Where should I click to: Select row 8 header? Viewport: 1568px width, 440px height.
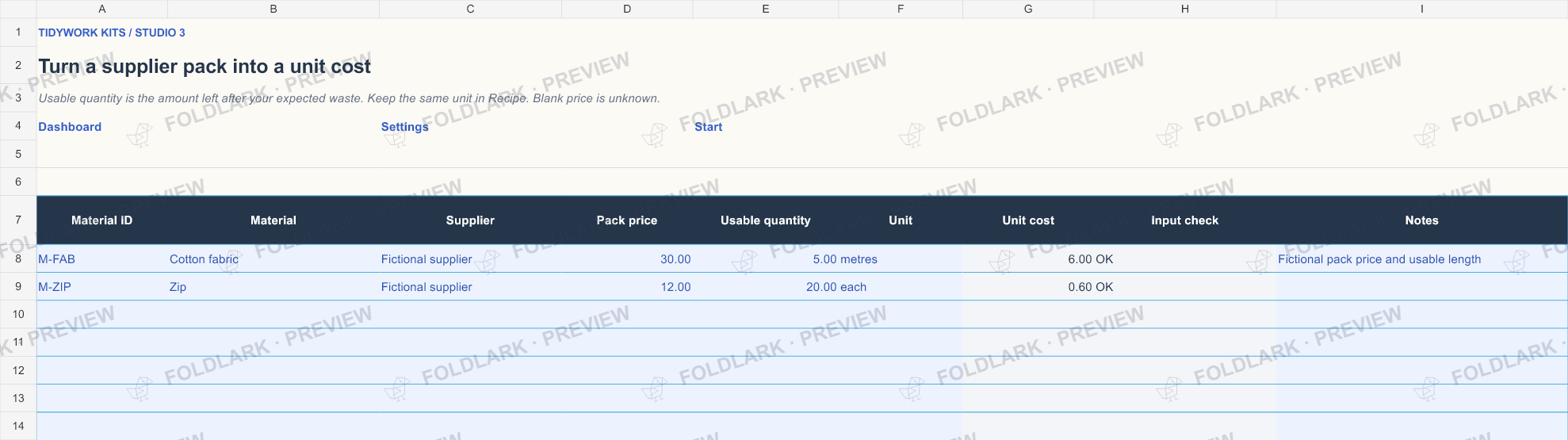pos(18,258)
